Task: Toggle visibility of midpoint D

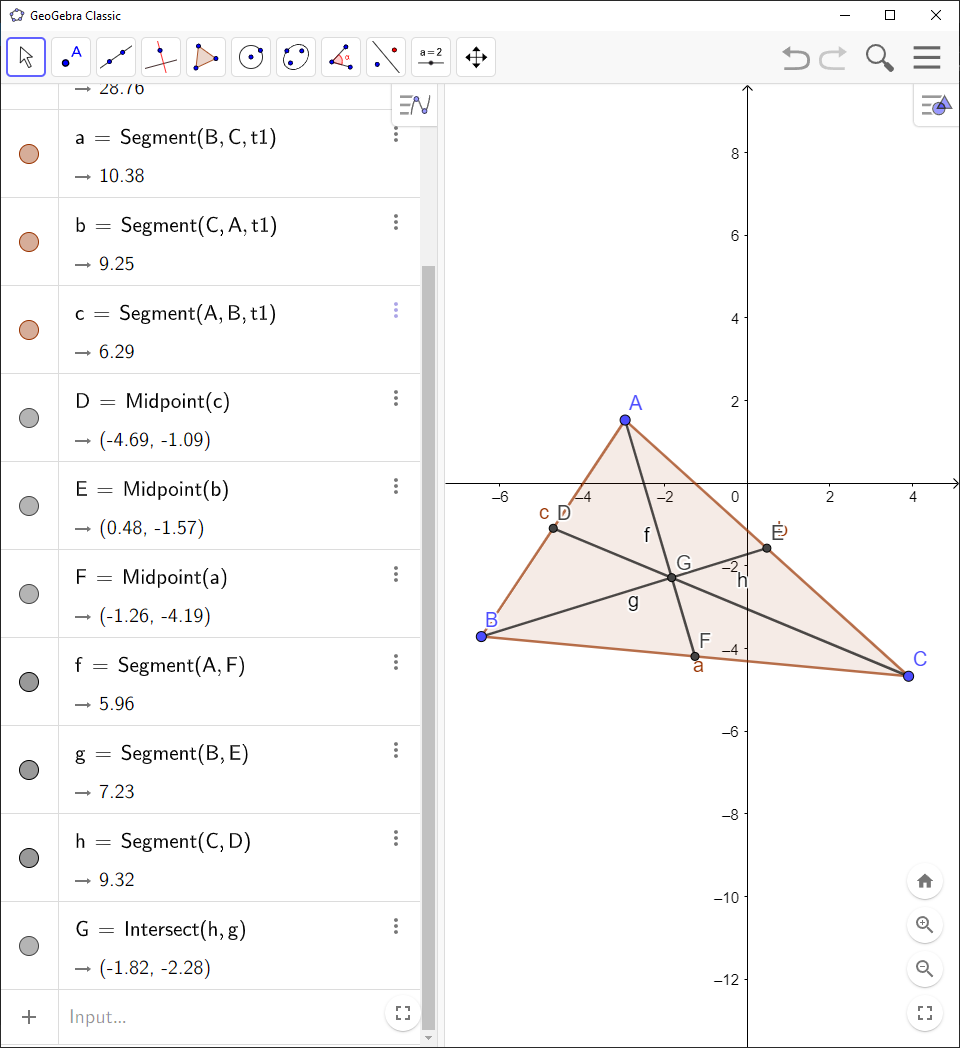Action: click(x=29, y=418)
